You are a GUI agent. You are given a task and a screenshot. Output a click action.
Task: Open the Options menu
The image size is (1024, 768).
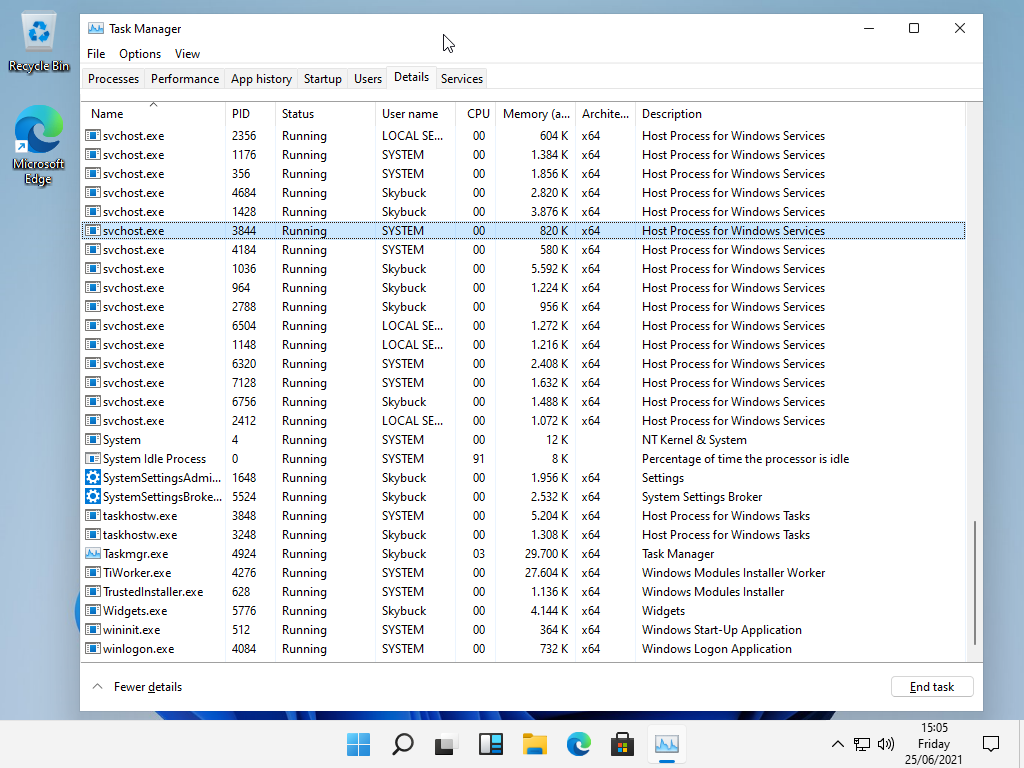tap(140, 54)
